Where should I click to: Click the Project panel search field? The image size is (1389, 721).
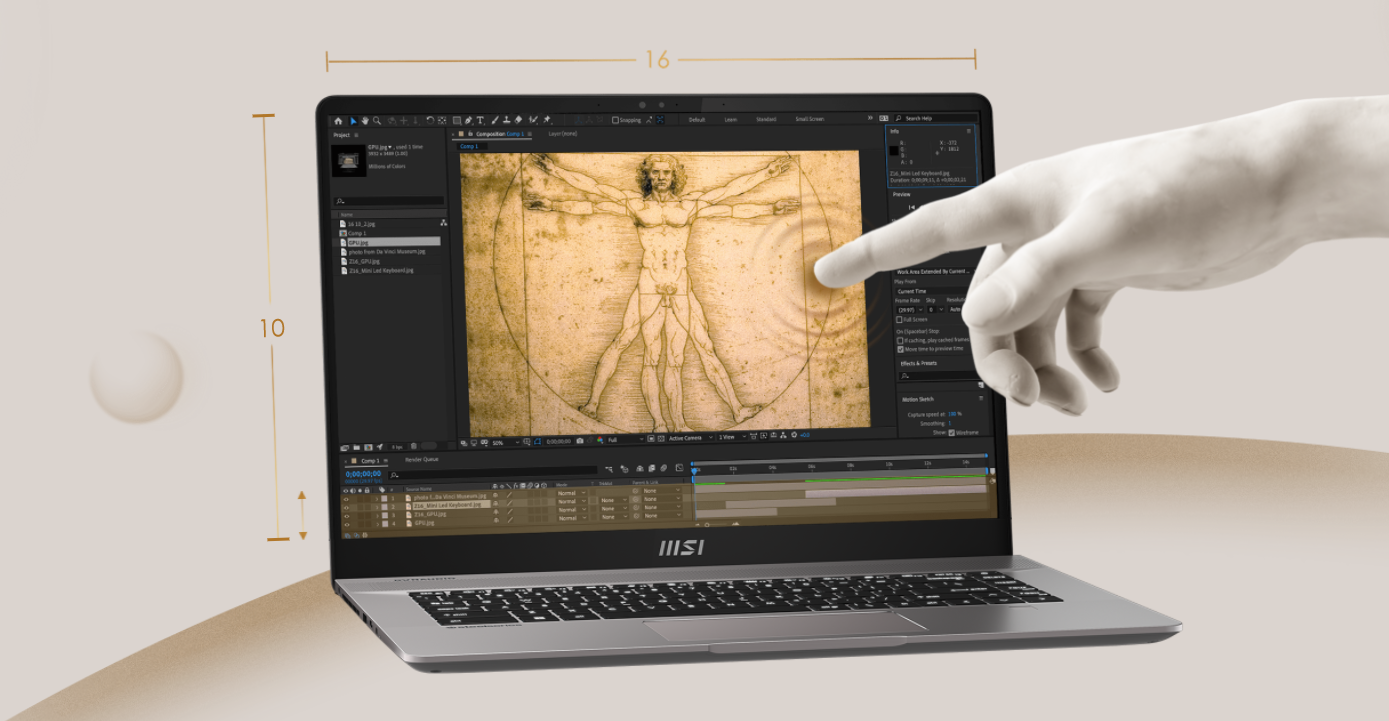(x=388, y=201)
